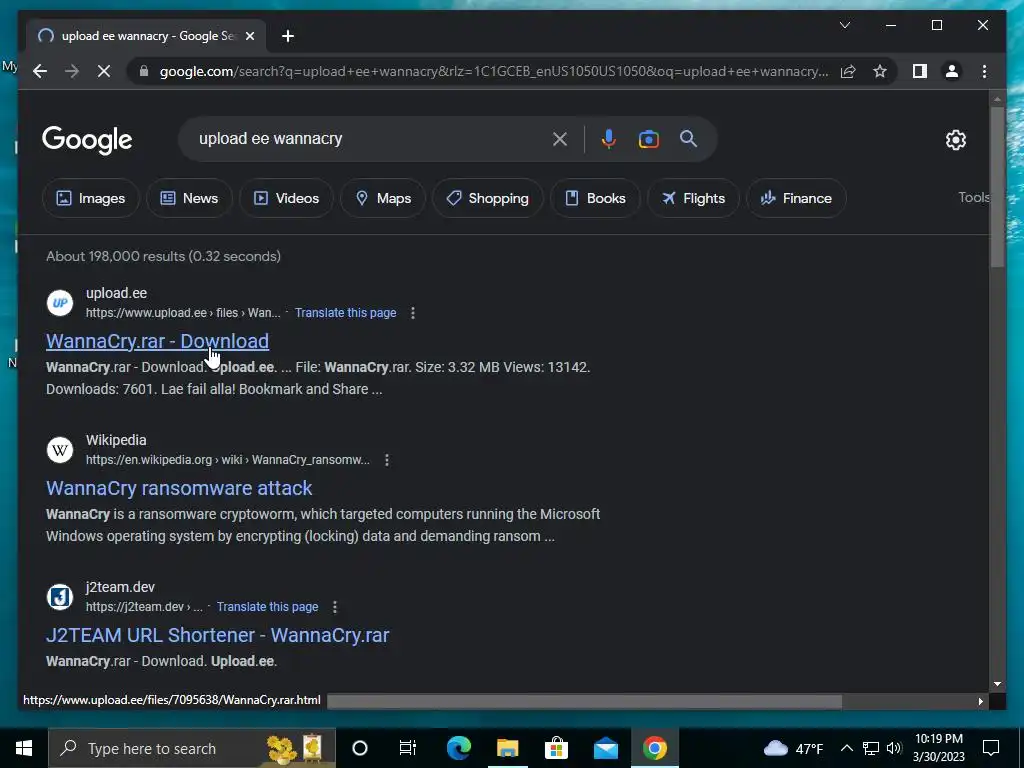The width and height of the screenshot is (1024, 768).
Task: Translate the j2team.dev result page
Action: point(268,607)
